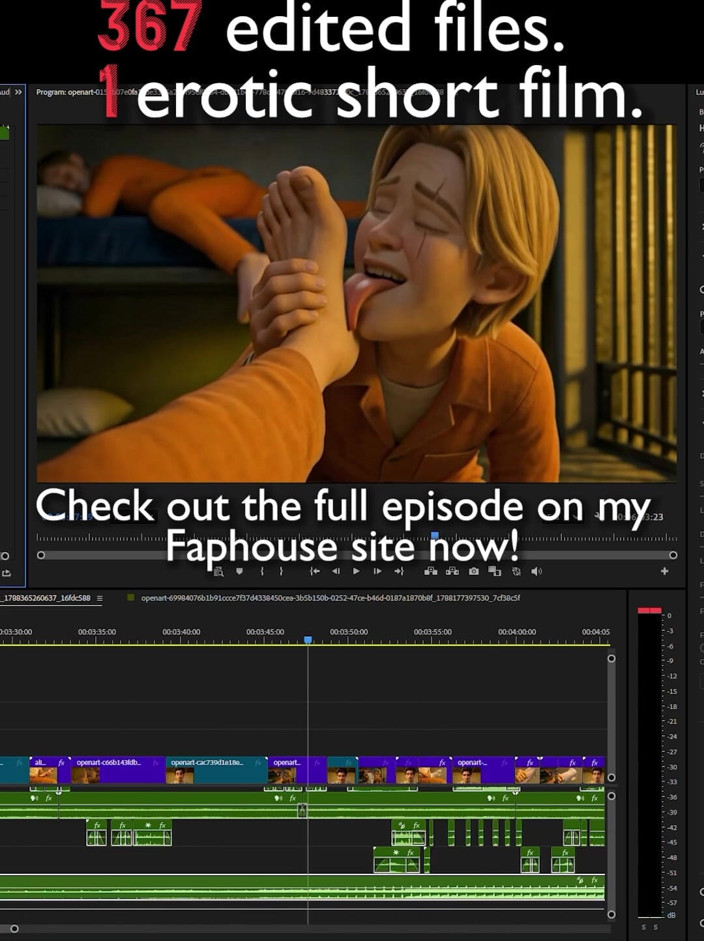The width and height of the screenshot is (704, 941).
Task: Step forward one frame
Action: click(x=378, y=571)
